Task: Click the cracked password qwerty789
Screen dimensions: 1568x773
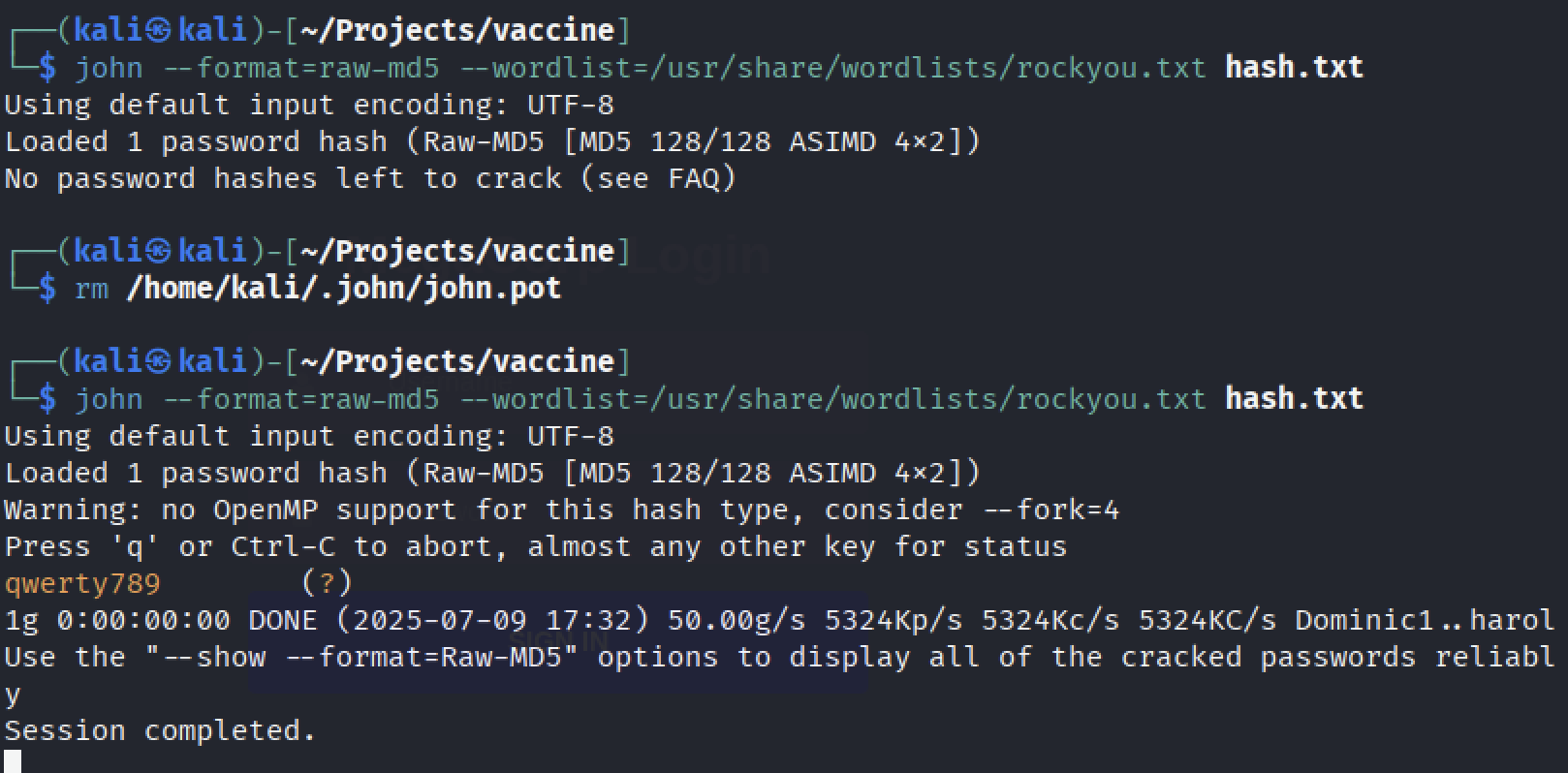Action: pyautogui.click(x=82, y=583)
